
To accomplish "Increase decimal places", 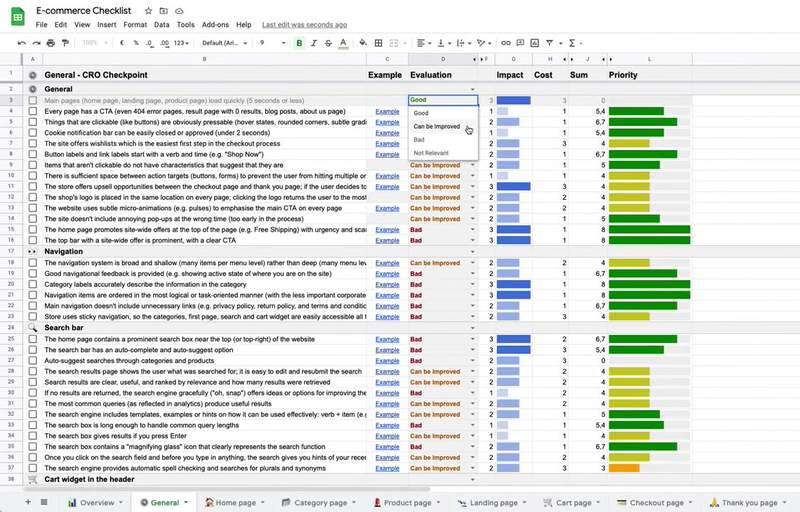I will pyautogui.click(x=164, y=43).
